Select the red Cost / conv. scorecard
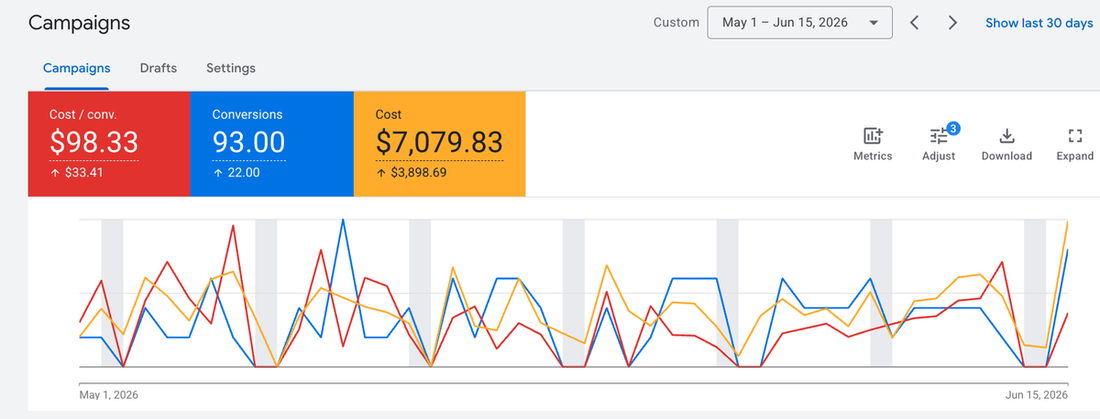Viewport: 1100px width, 419px height. (109, 144)
